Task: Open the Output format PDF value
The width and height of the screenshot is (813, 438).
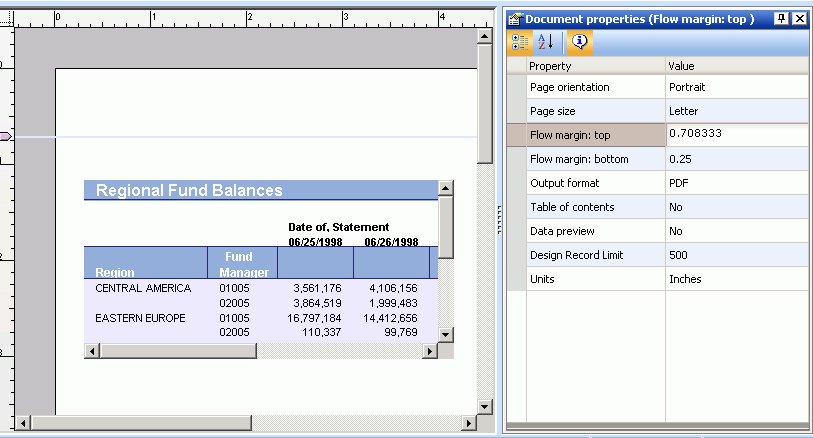Action: point(736,183)
